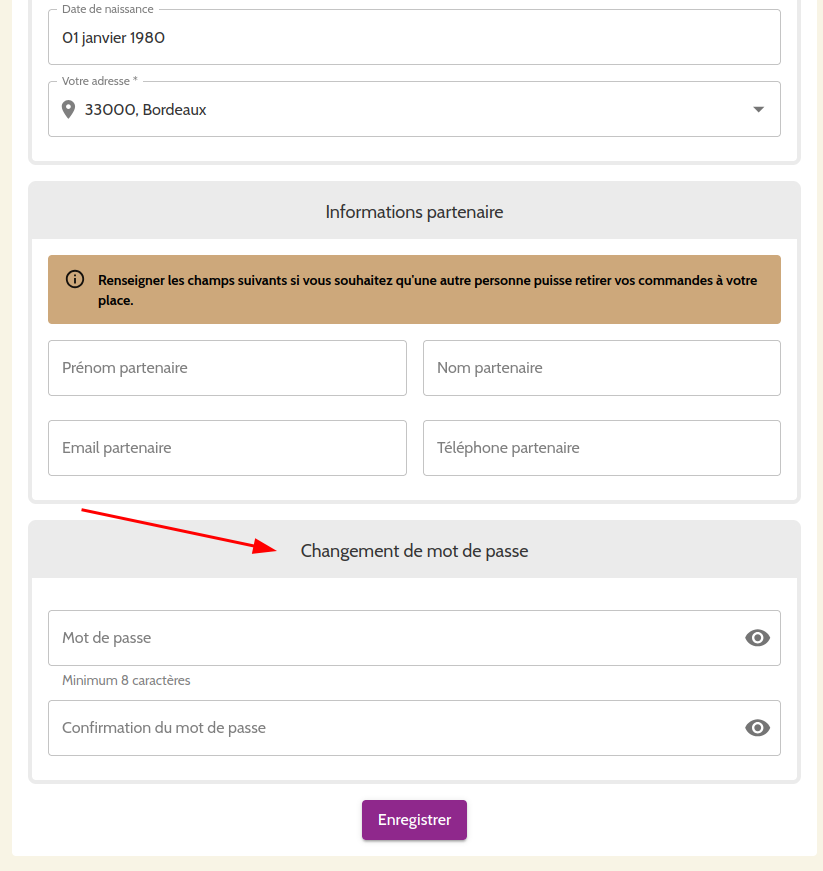The image size is (823, 871).
Task: Click the Votre adresse floating label
Action: coord(99,81)
